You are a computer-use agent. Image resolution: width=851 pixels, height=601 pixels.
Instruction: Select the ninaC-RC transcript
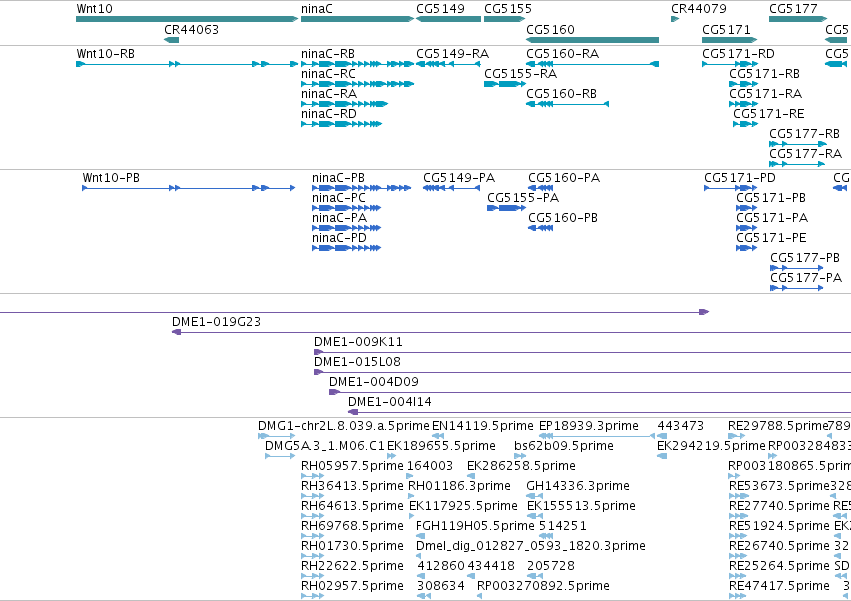(358, 84)
